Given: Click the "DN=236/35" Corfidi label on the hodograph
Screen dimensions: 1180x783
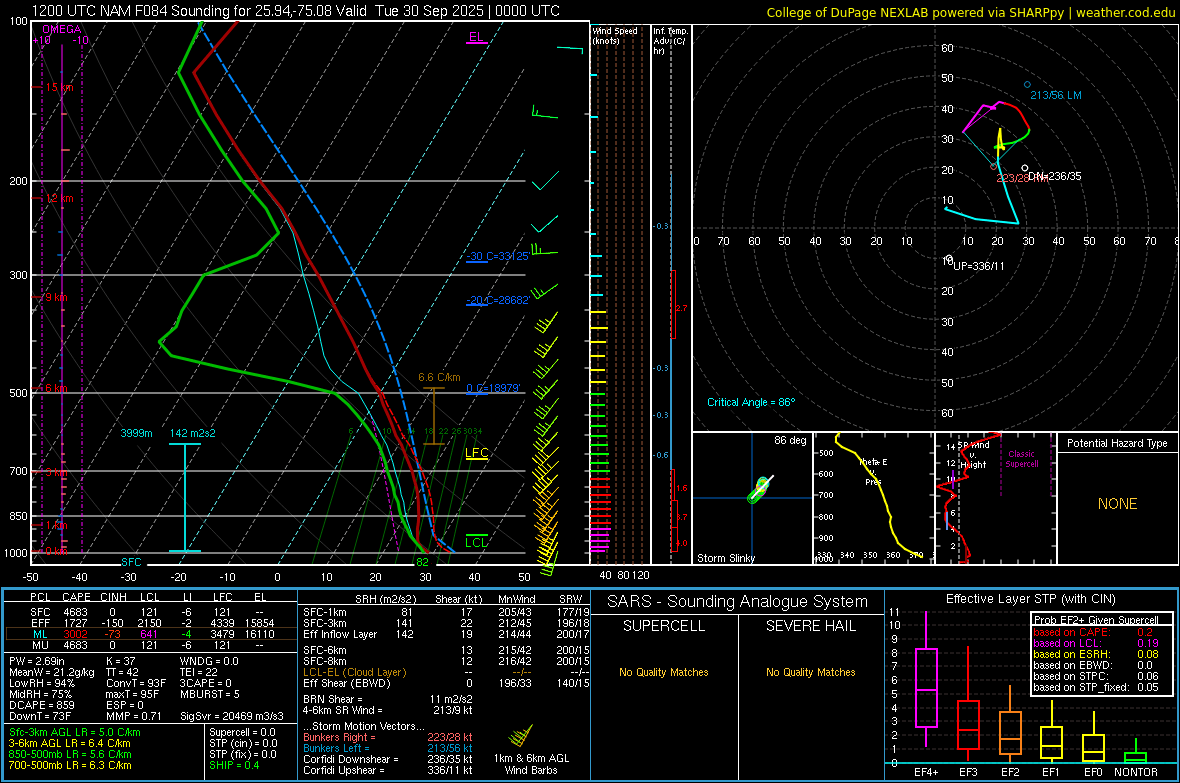Looking at the screenshot, I should 1054,176.
